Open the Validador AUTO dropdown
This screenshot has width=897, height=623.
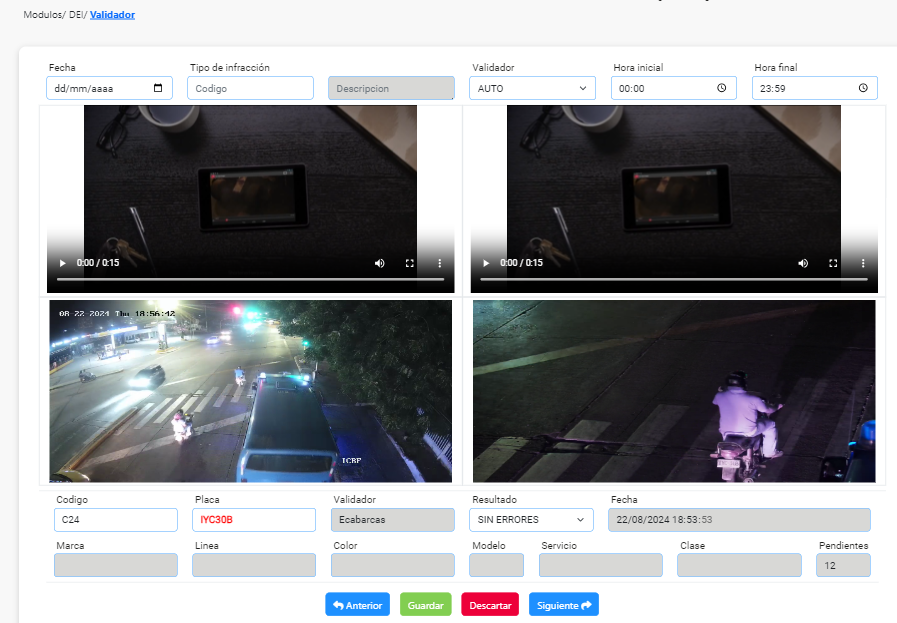tap(533, 88)
